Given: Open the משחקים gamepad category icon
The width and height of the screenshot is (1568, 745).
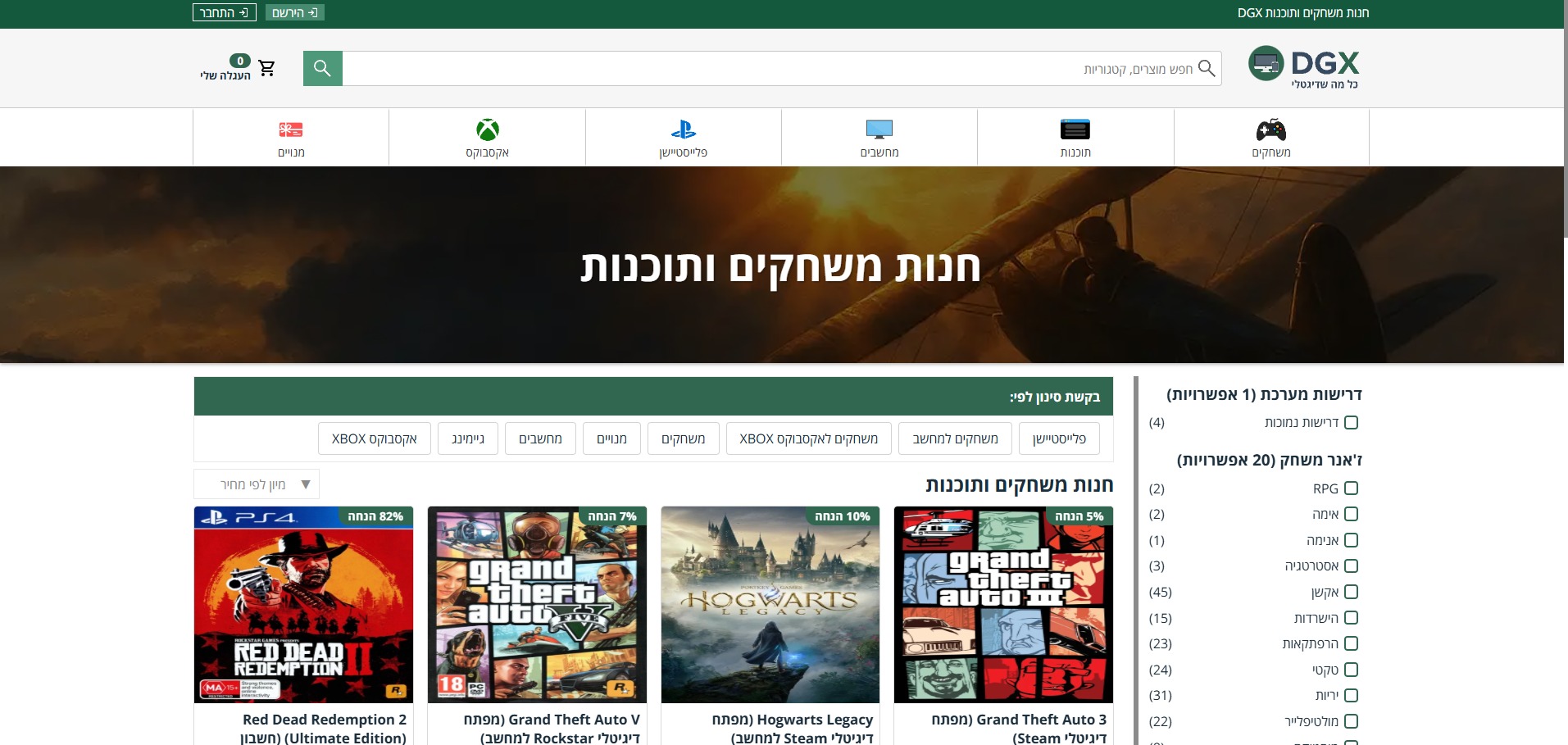Looking at the screenshot, I should click(1270, 129).
